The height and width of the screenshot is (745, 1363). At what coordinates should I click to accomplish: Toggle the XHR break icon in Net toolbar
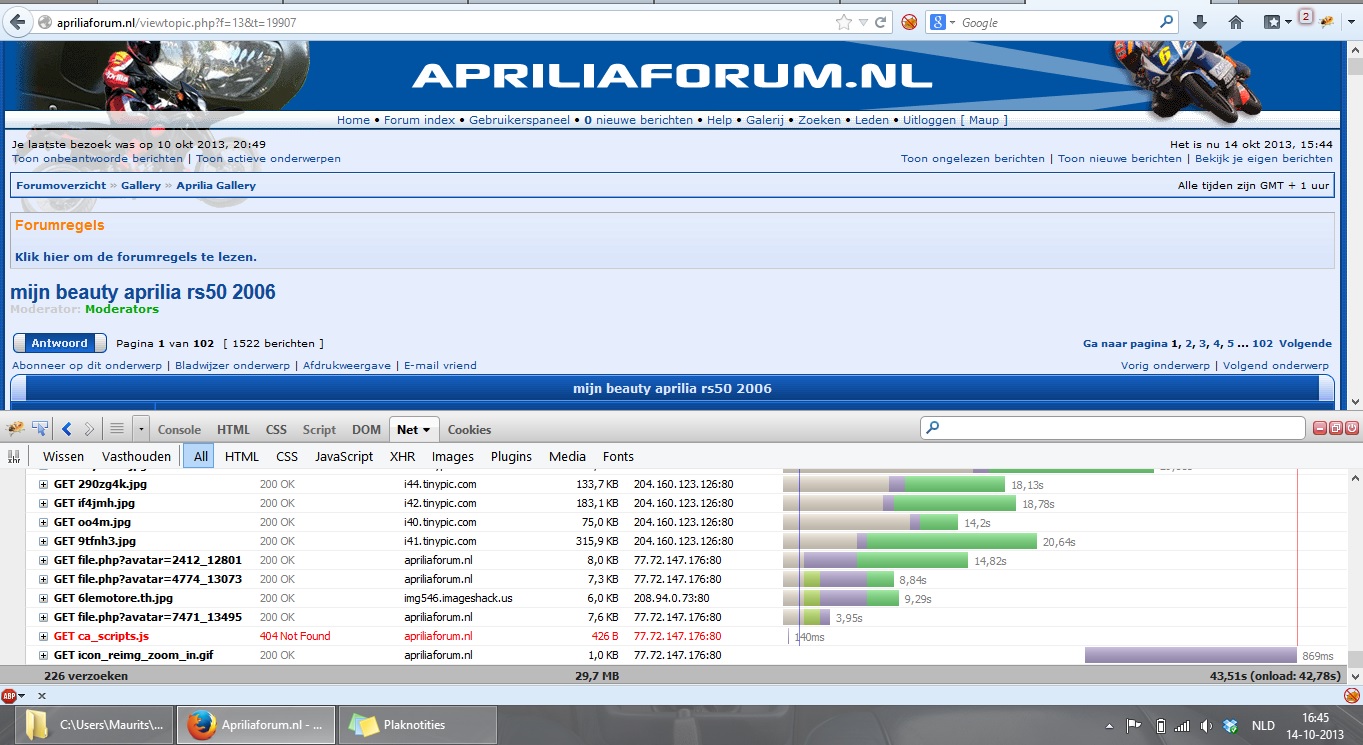coord(14,457)
